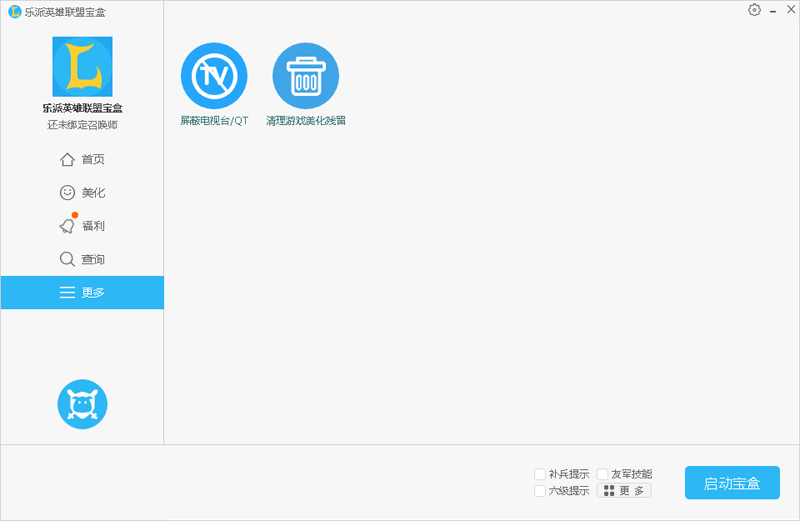The image size is (800, 521).
Task: Open settings via the gear icon
Action: (x=754, y=10)
